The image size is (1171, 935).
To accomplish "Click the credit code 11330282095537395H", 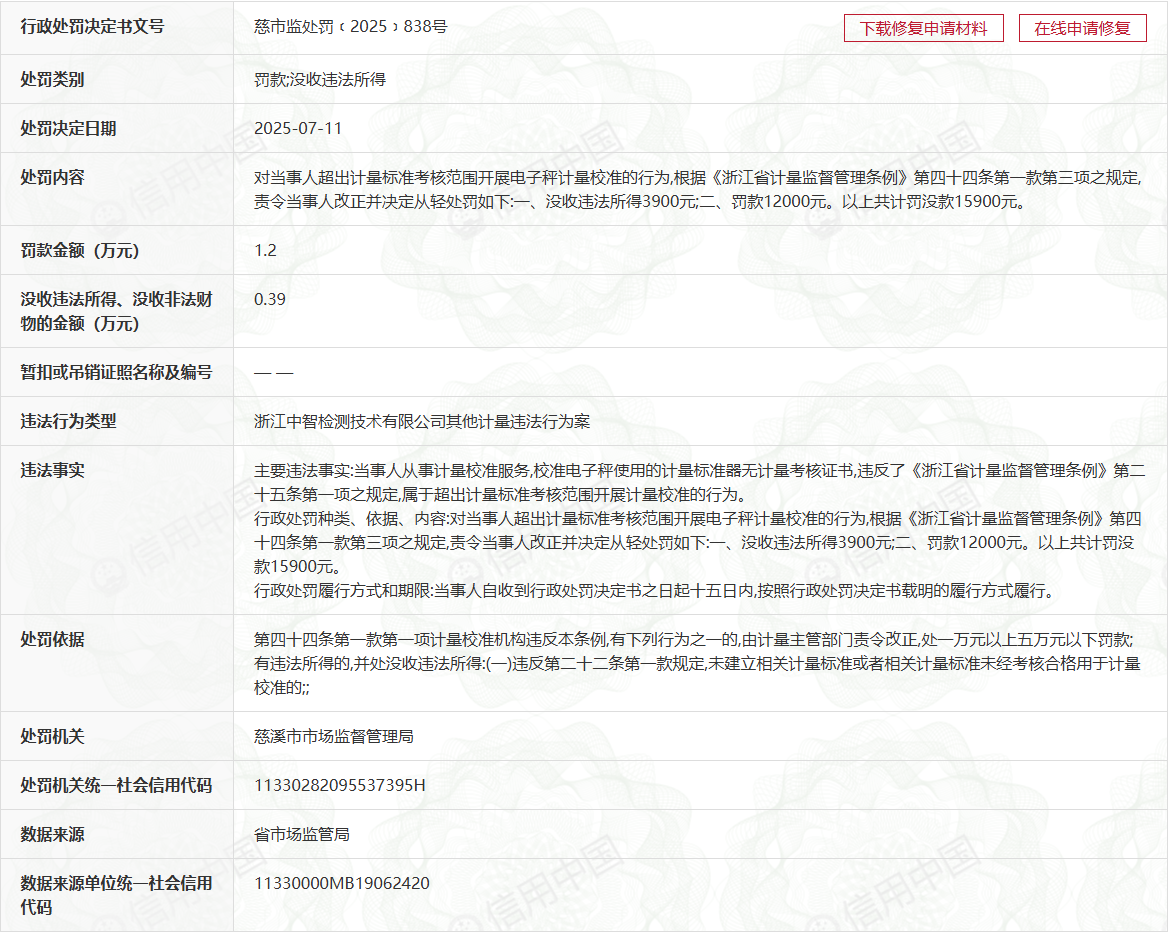I will pos(340,785).
